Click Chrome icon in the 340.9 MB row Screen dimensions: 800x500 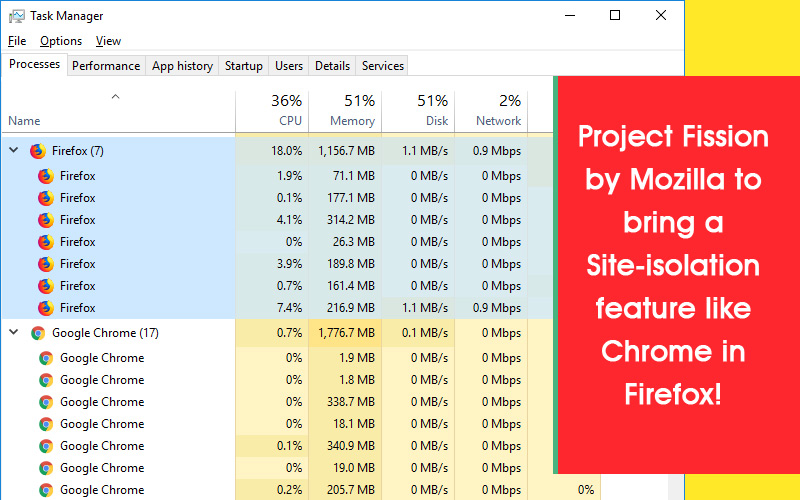click(46, 446)
